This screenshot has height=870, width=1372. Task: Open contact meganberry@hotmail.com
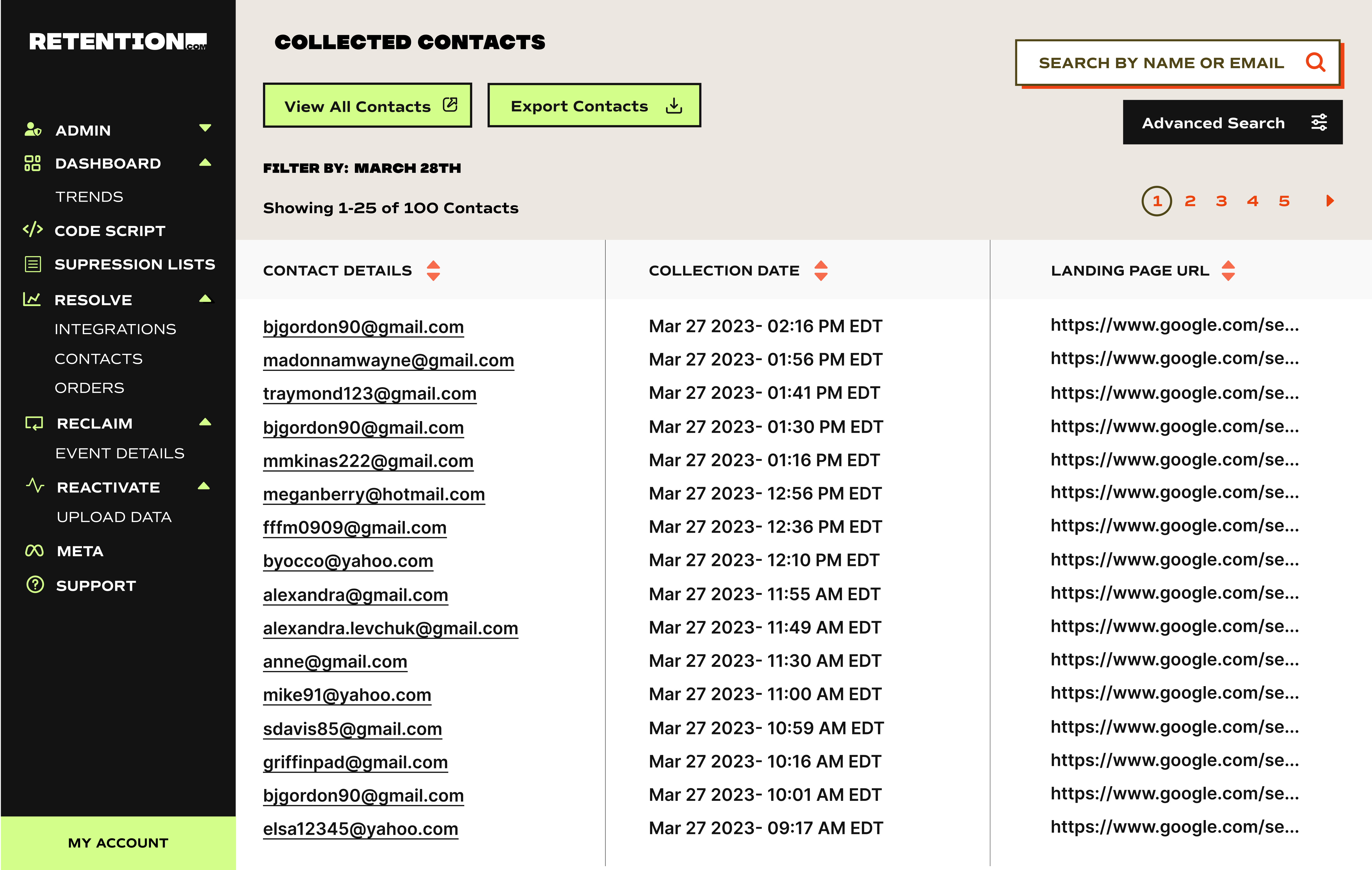(x=374, y=495)
